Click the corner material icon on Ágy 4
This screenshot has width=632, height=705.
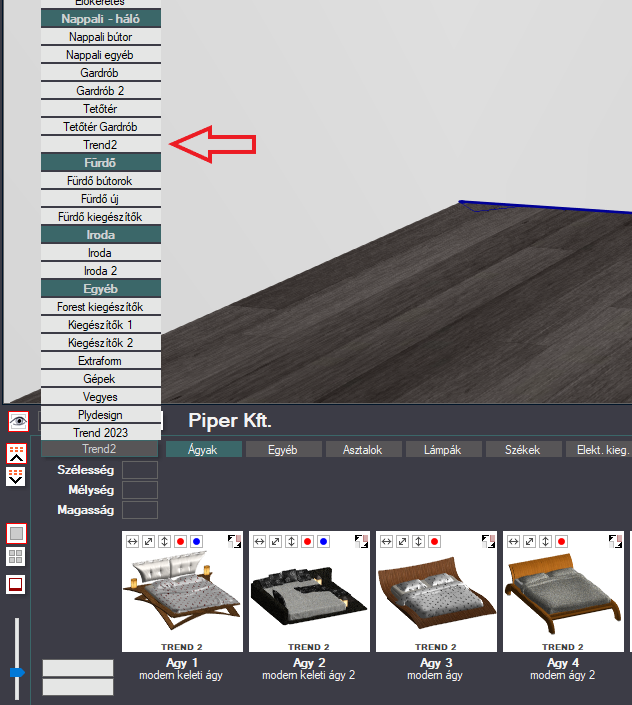pos(615,541)
